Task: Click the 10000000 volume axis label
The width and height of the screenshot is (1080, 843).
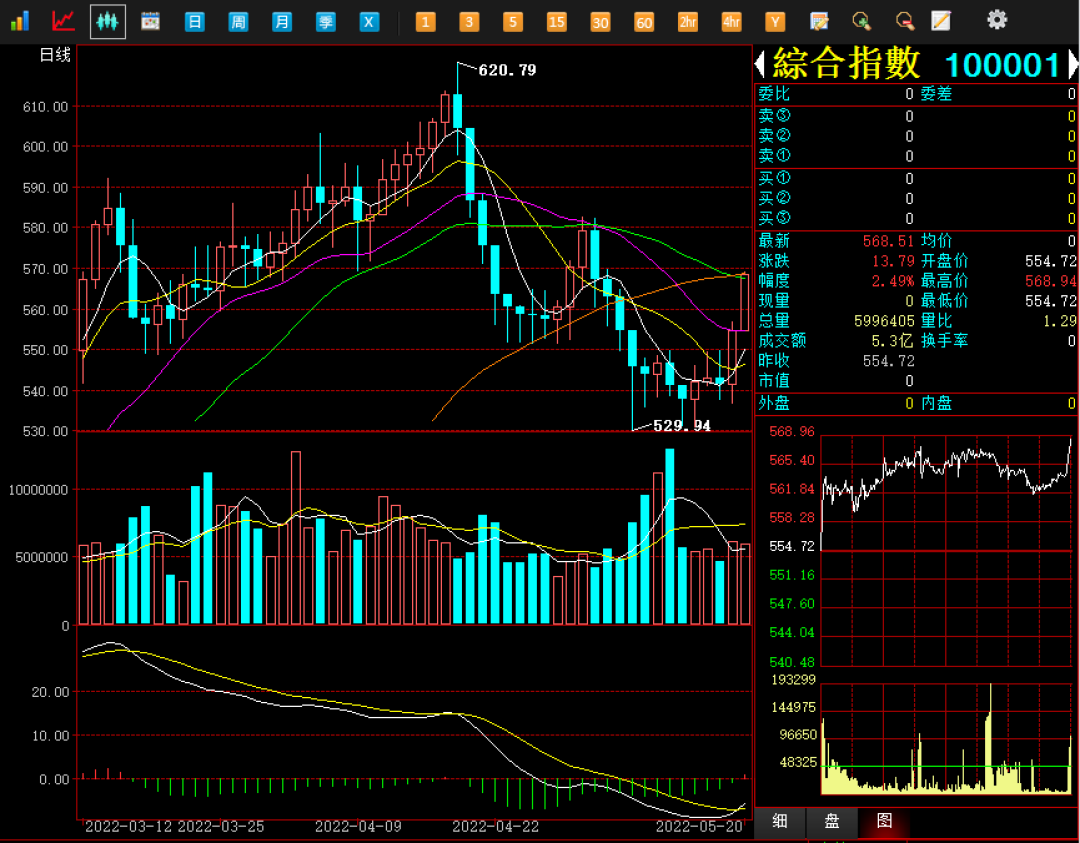Action: (x=38, y=490)
